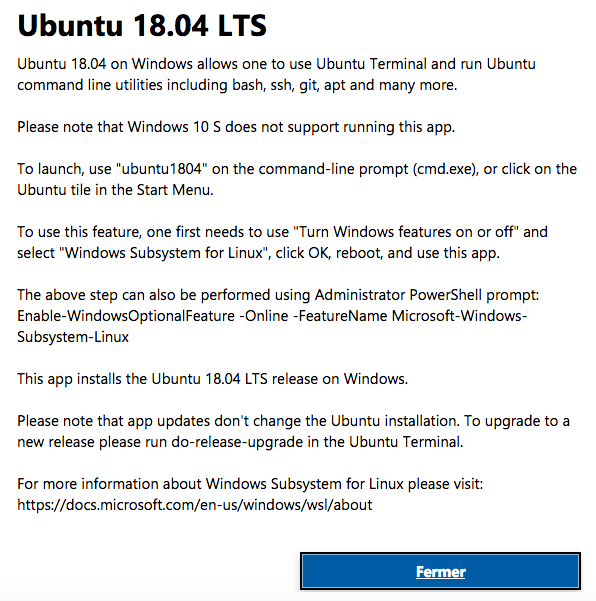Click the Subsystem-Linux line of the command

(x=73, y=337)
